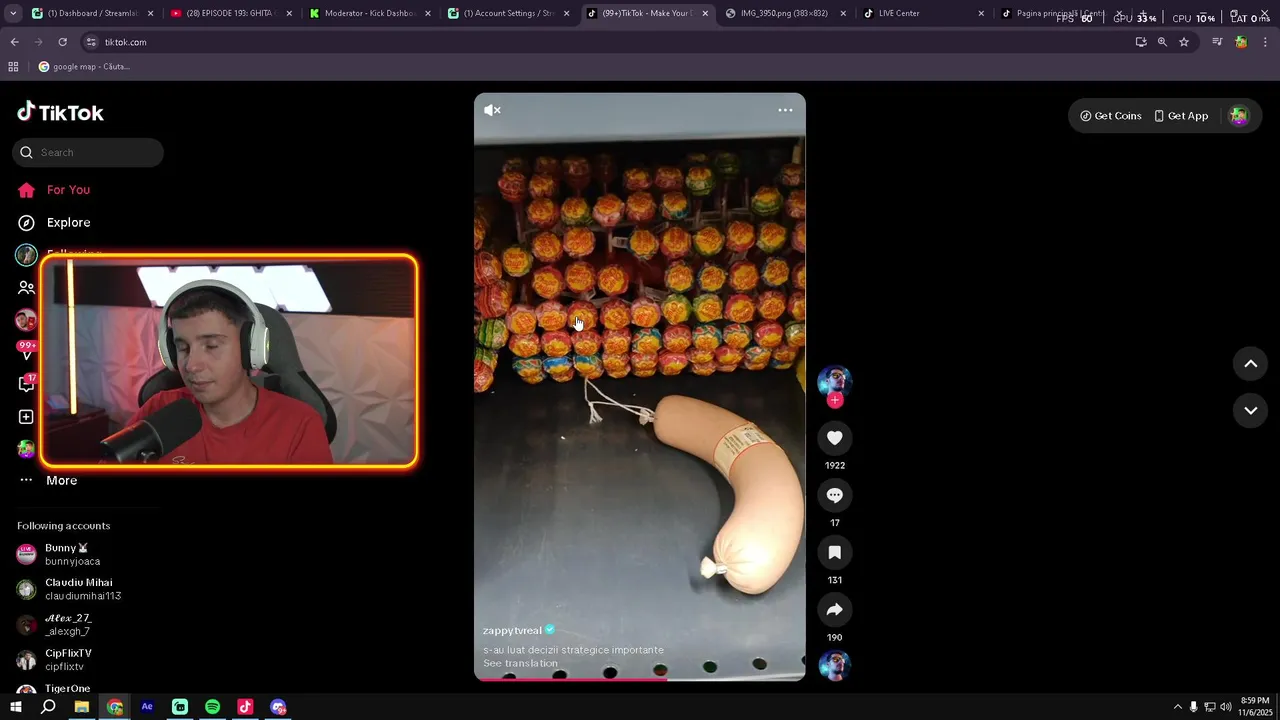Unmute the TikTok video sound

(492, 110)
